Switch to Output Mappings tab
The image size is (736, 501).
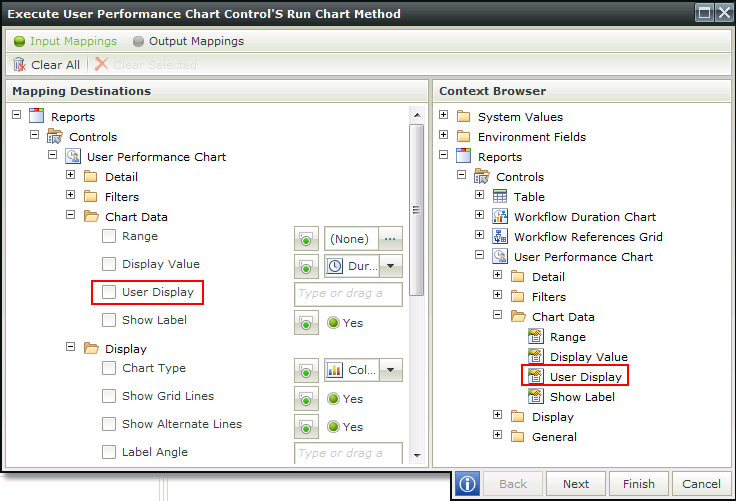point(189,41)
